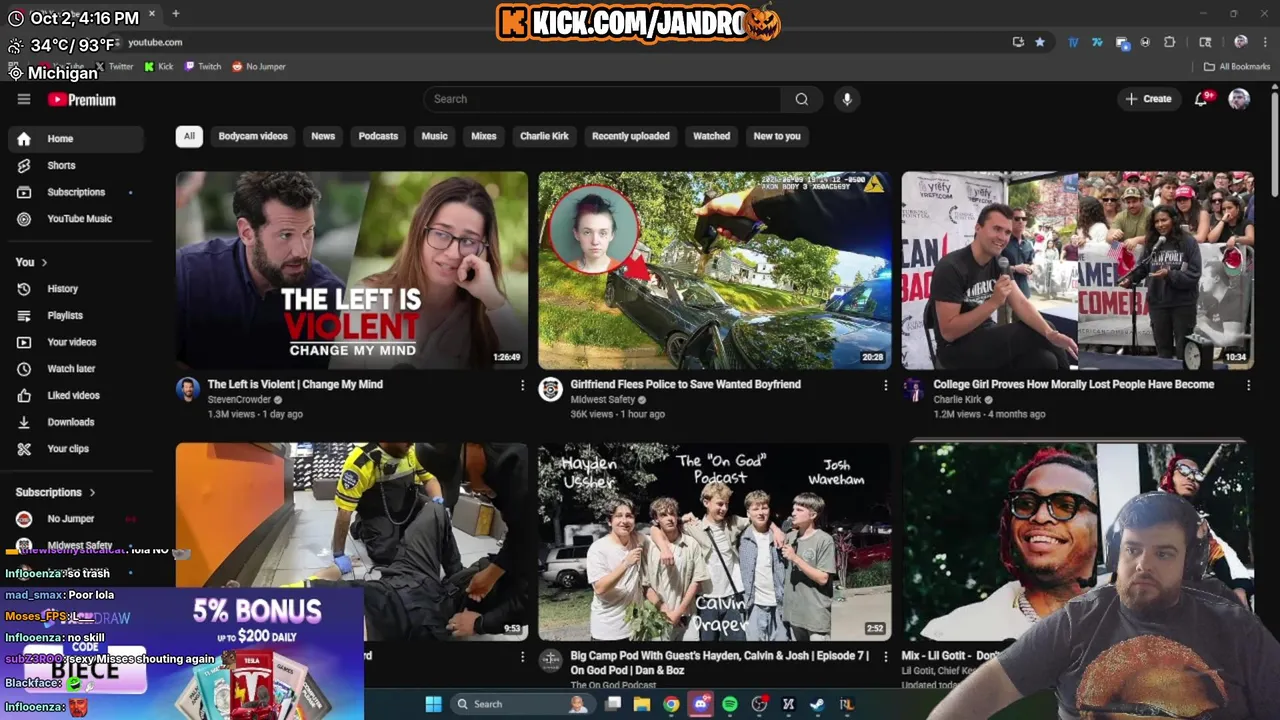
Task: Open OBS from the taskbar
Action: [759, 704]
